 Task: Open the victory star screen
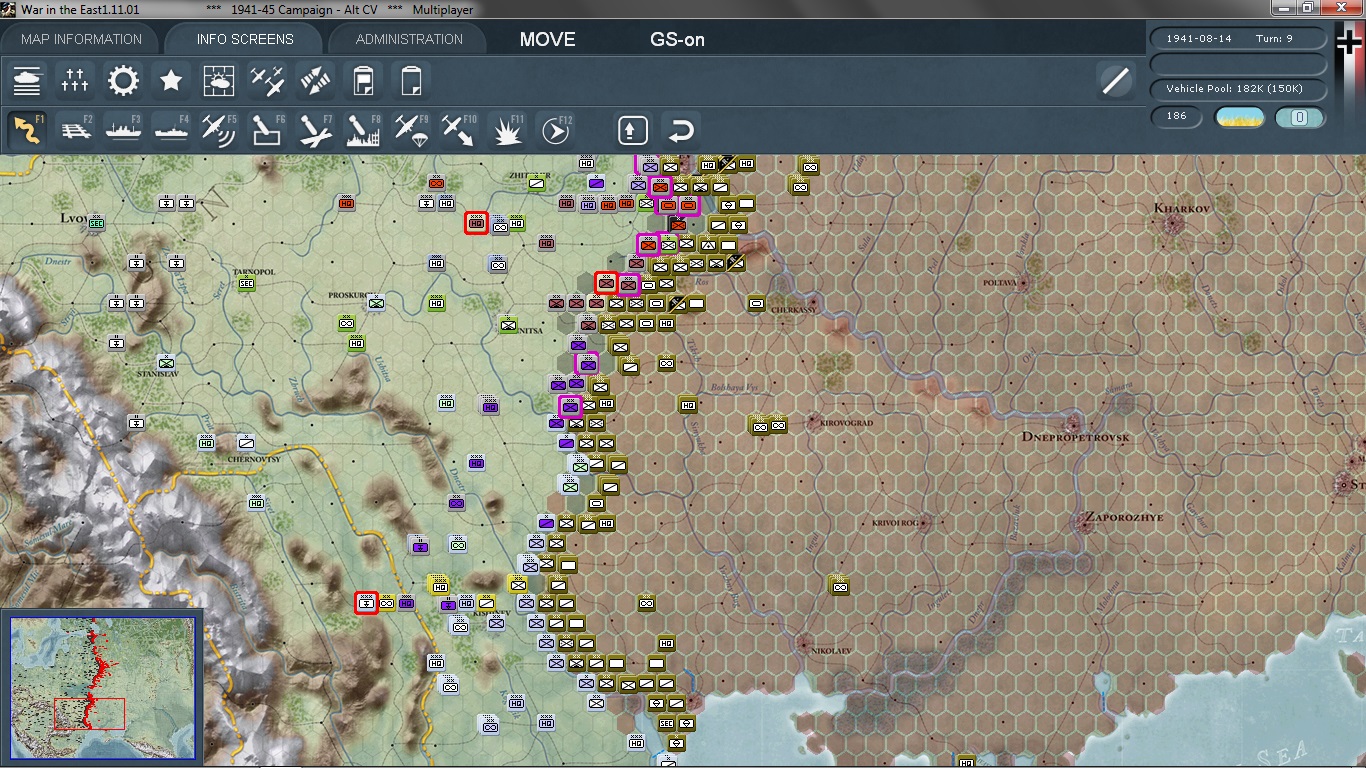(171, 80)
